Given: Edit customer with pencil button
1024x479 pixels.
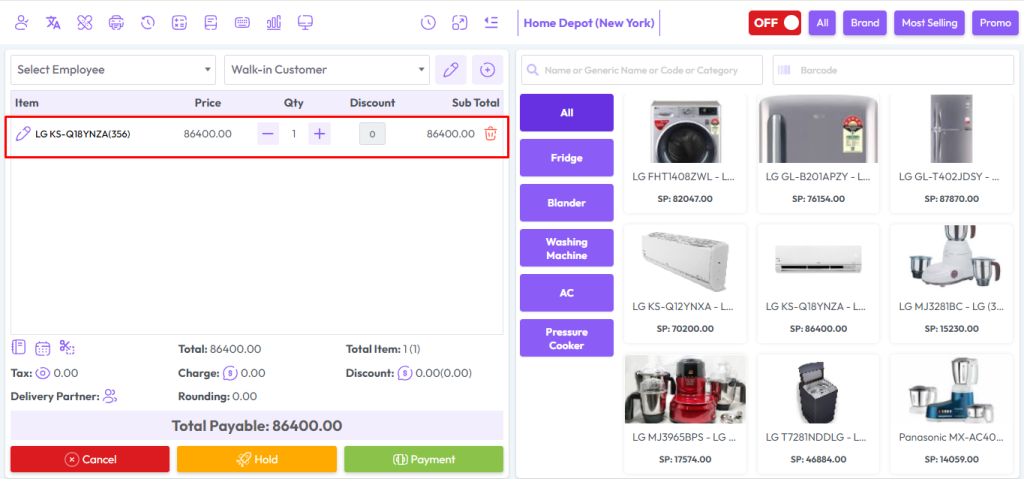Looking at the screenshot, I should (451, 70).
